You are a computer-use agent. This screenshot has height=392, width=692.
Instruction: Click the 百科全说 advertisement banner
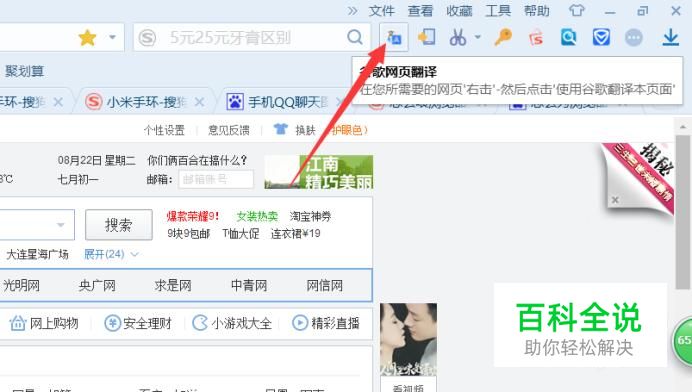pos(580,324)
